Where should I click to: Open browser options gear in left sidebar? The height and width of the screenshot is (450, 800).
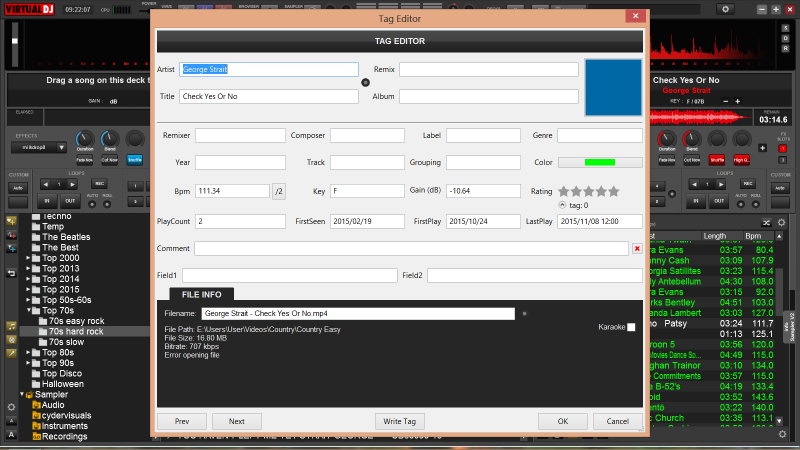pos(11,407)
